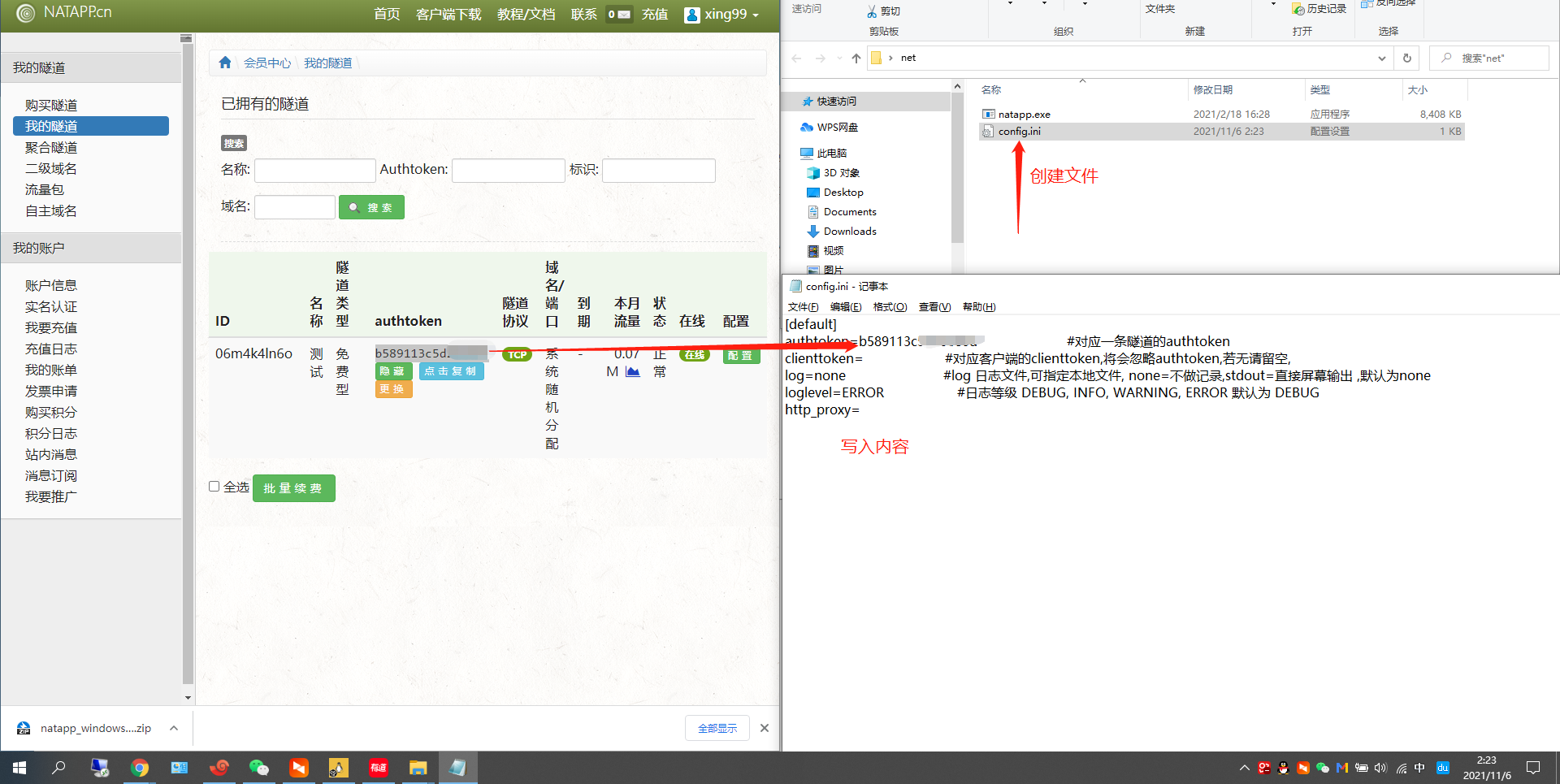Click the back arrow in Explorer
The height and width of the screenshot is (784, 1560).
point(796,58)
